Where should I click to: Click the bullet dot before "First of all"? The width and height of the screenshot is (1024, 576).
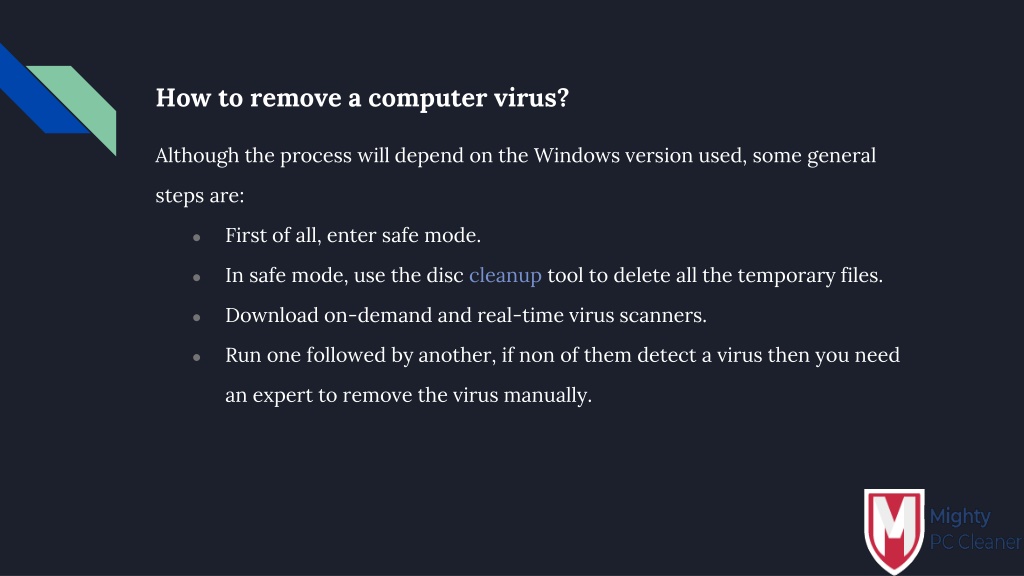pos(197,238)
